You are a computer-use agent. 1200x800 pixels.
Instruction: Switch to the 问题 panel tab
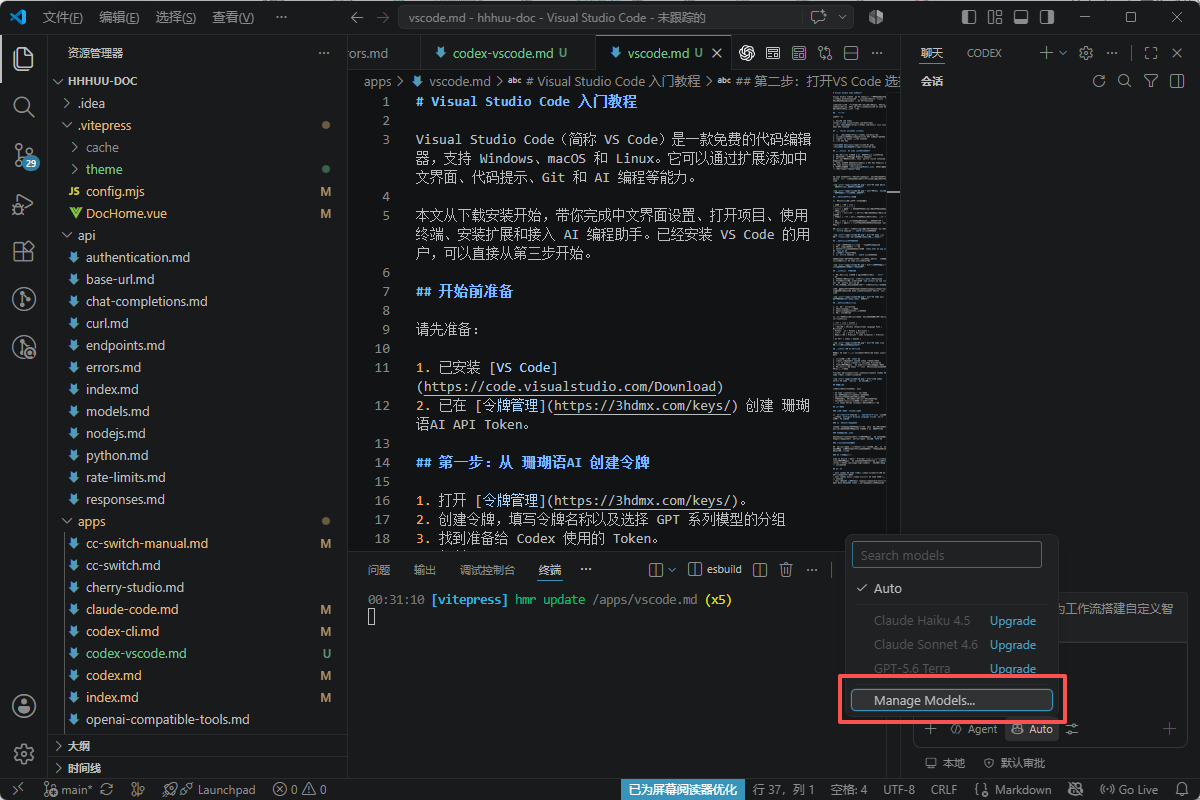(x=379, y=569)
